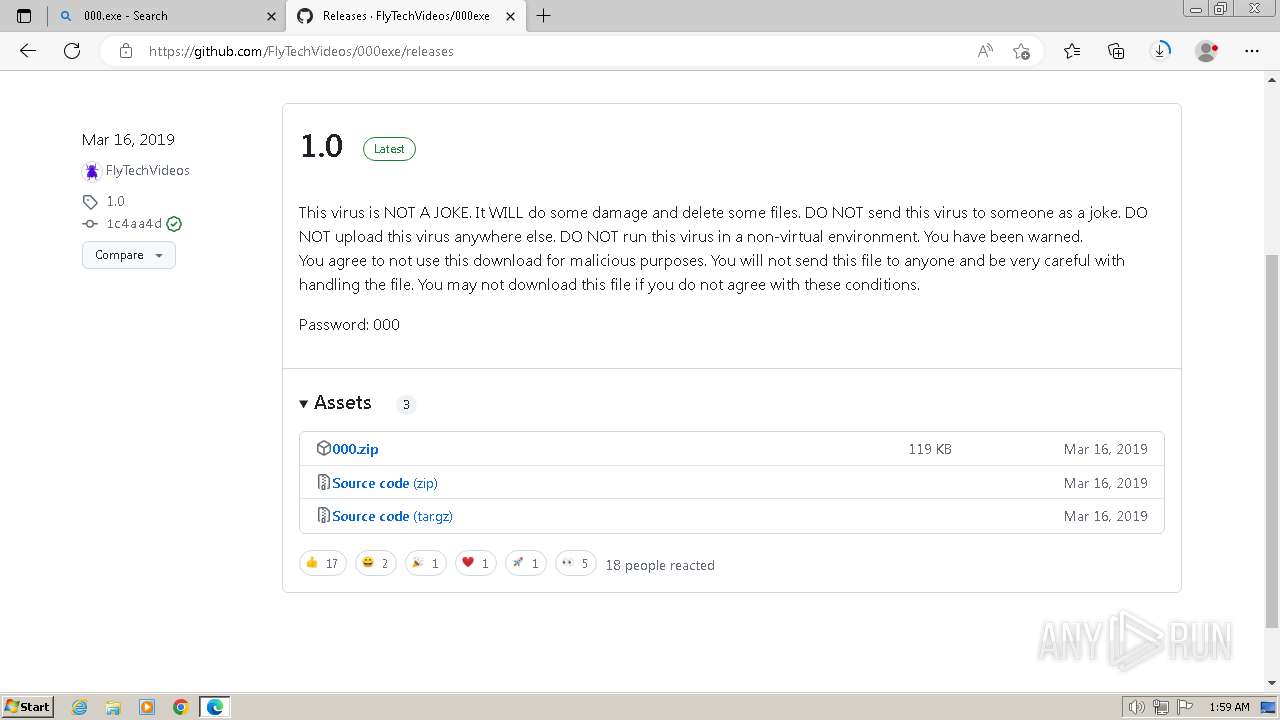1280x720 pixels.
Task: Open the Downloads panel
Action: coord(1160,51)
